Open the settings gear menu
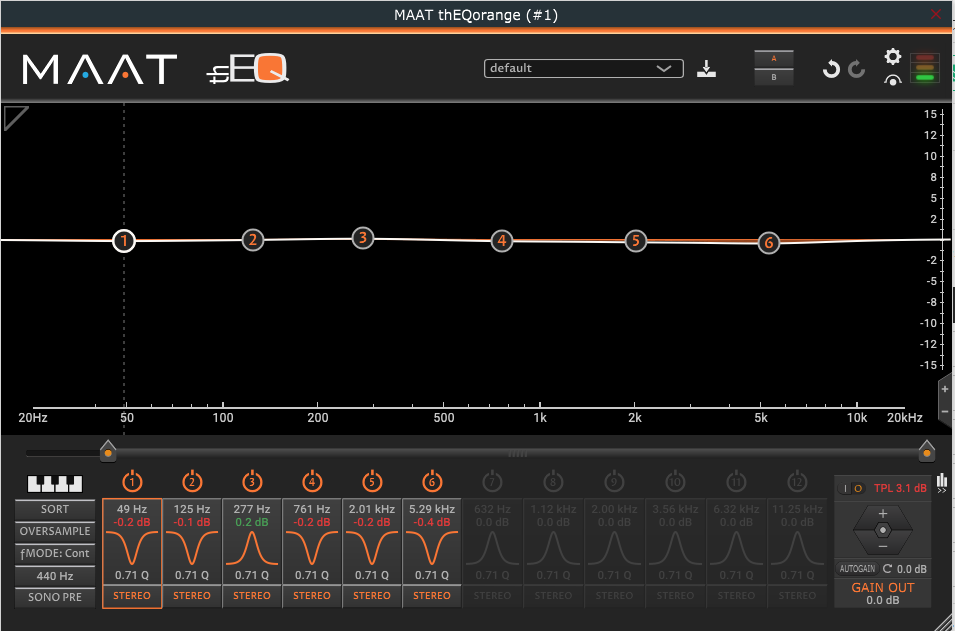The height and width of the screenshot is (631, 955). point(893,57)
